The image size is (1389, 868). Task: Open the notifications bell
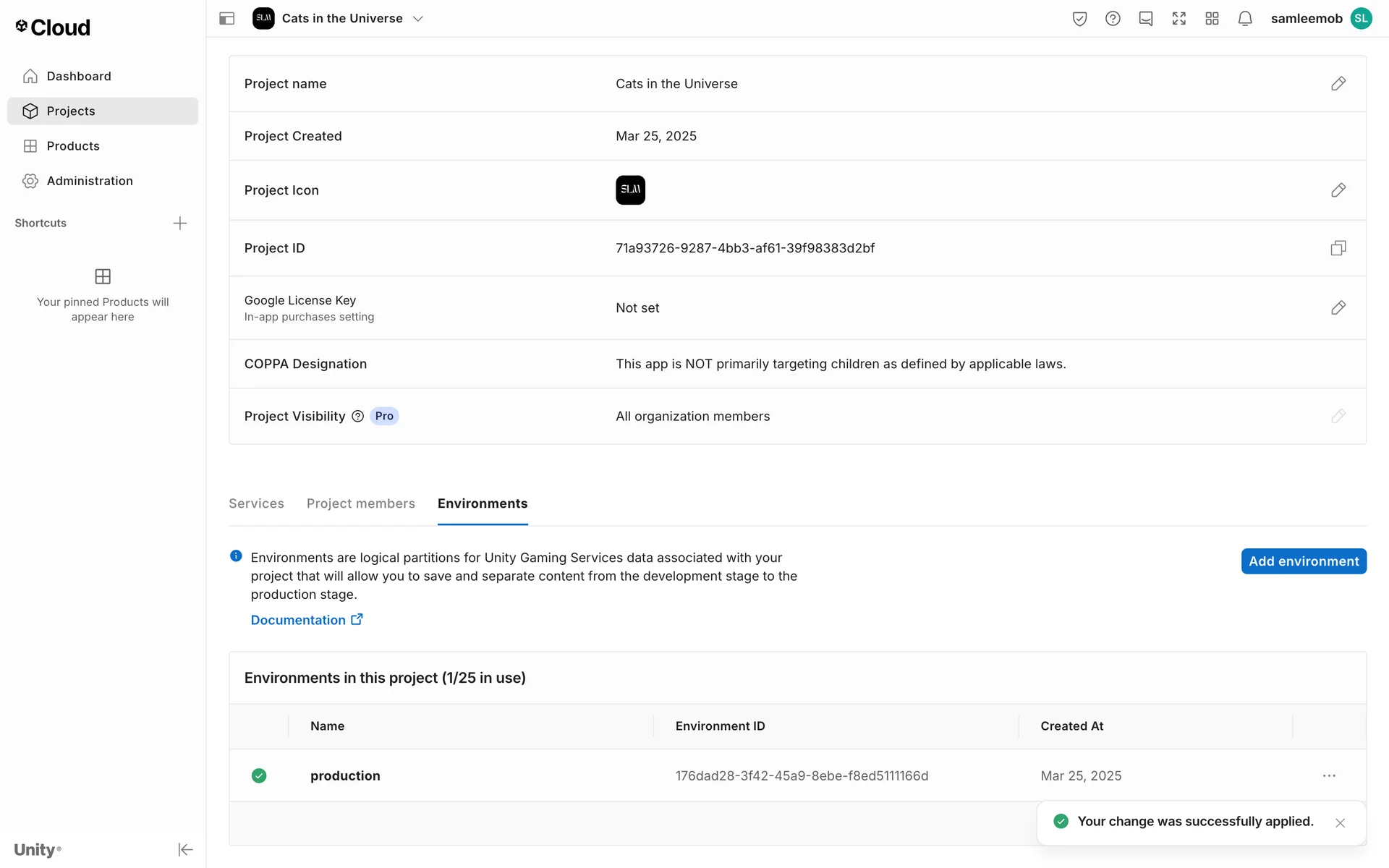(x=1244, y=19)
